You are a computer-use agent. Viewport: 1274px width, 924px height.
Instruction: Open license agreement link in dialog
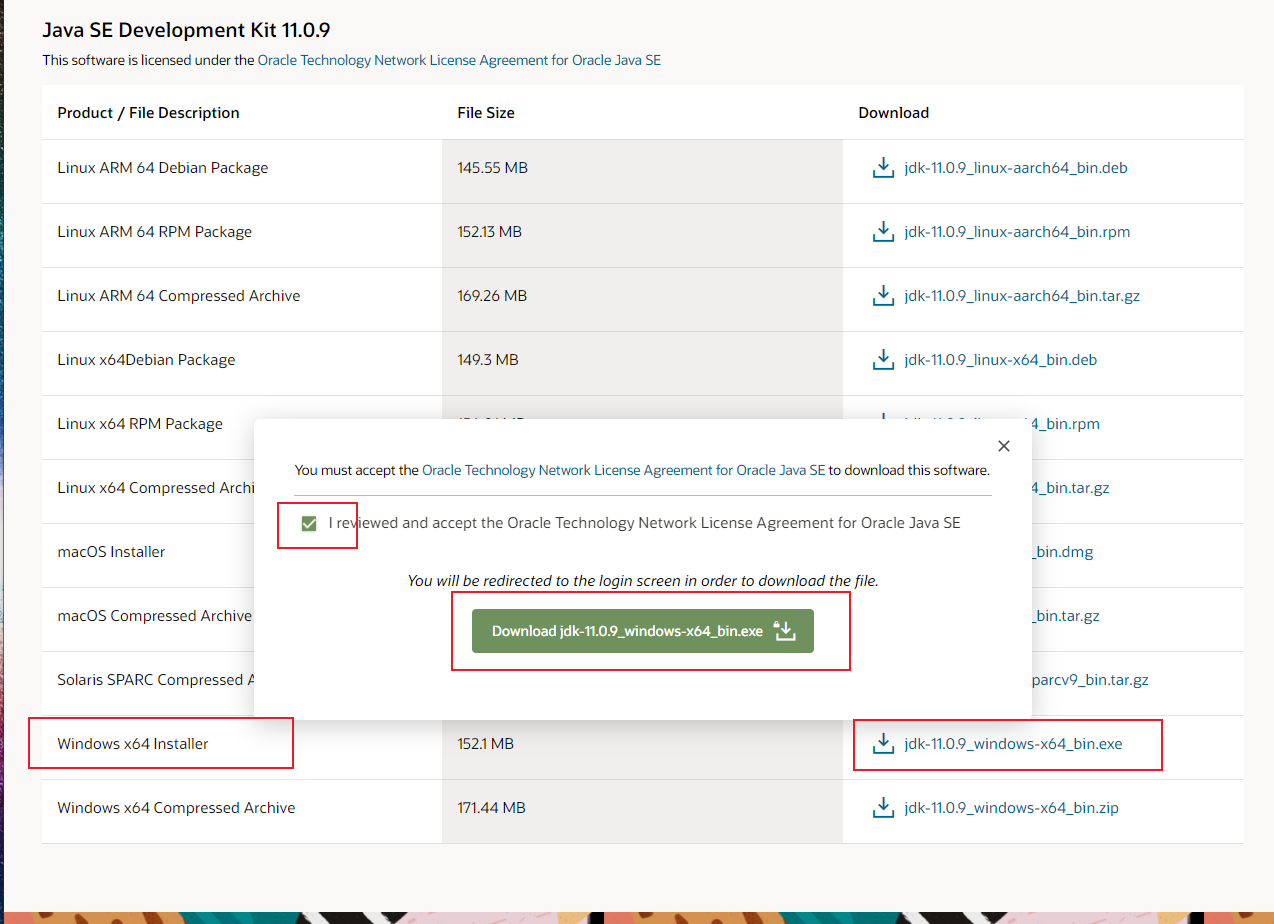(x=624, y=470)
